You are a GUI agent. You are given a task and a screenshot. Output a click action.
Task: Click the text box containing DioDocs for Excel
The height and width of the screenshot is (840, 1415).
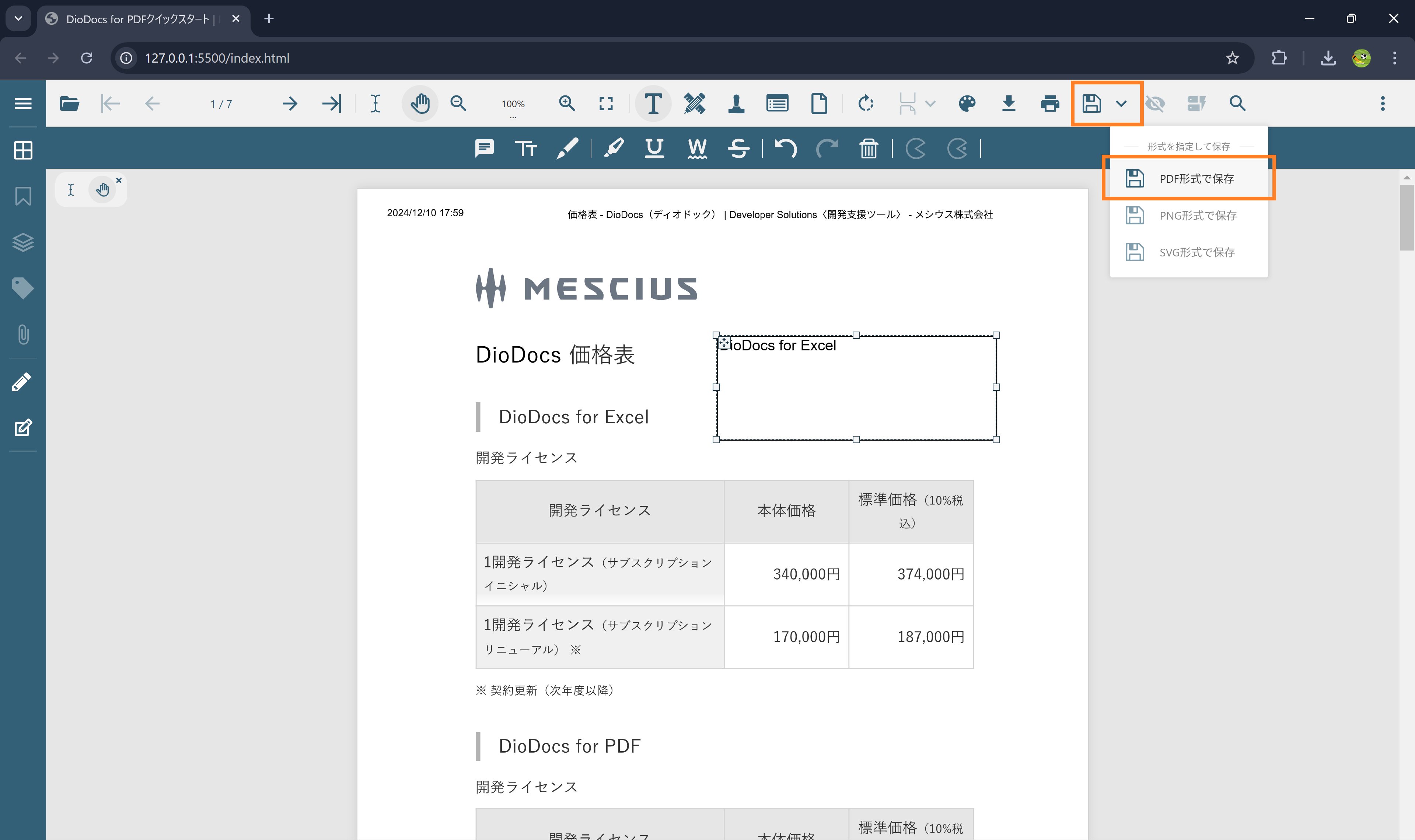(856, 387)
